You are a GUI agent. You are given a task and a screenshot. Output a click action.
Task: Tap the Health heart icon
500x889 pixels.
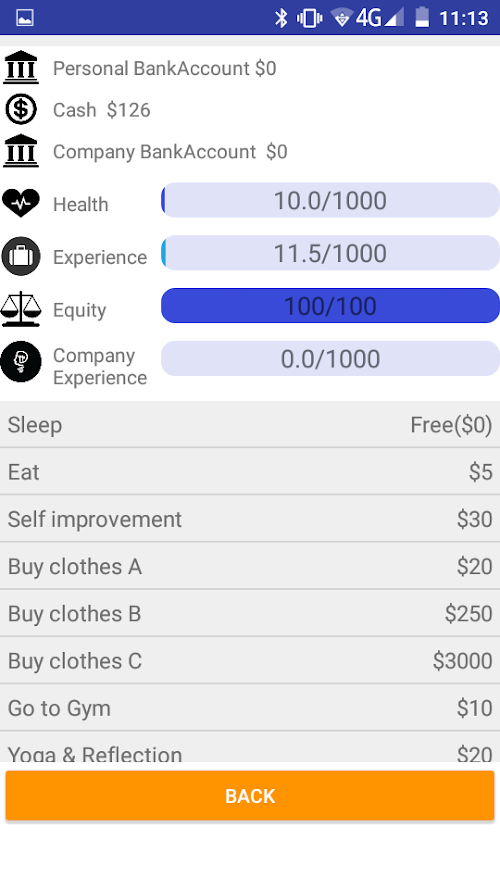pos(21,202)
